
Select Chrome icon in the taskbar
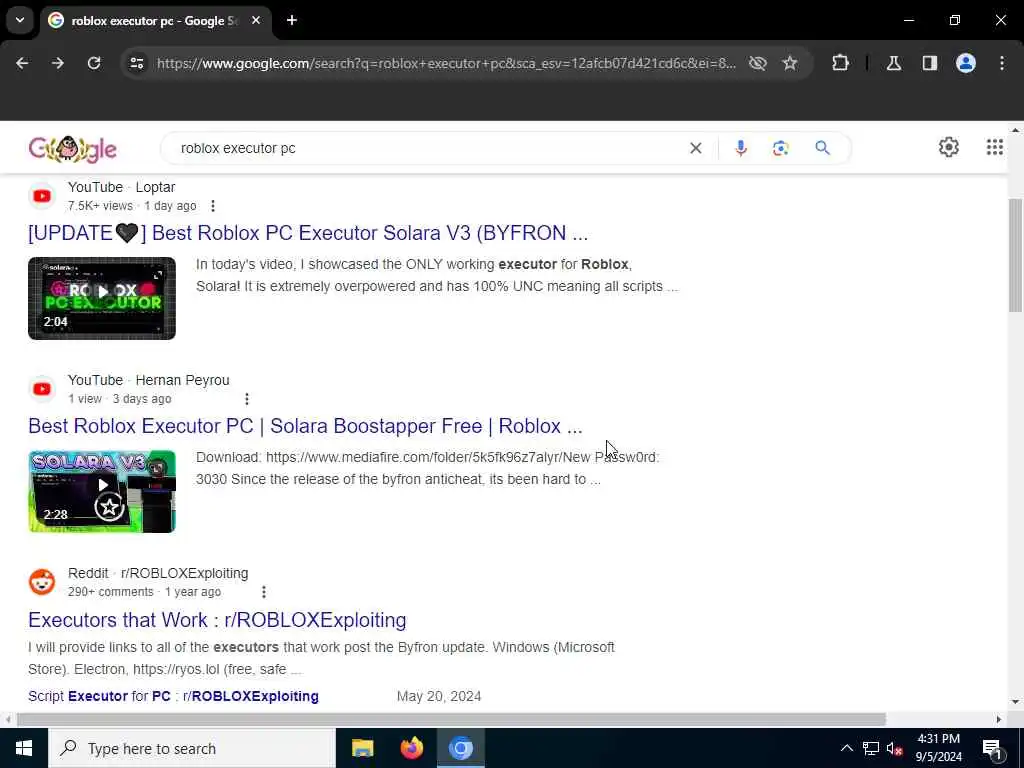click(x=460, y=748)
